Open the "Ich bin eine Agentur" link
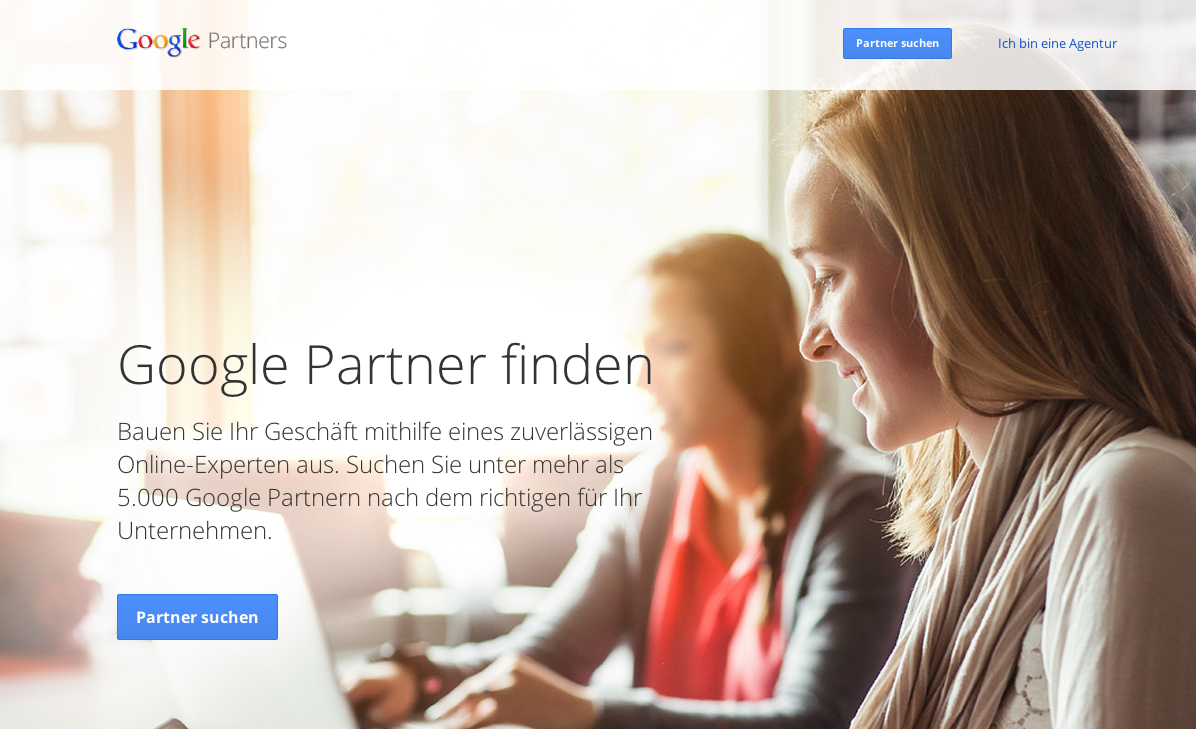1196x729 pixels. tap(1057, 43)
